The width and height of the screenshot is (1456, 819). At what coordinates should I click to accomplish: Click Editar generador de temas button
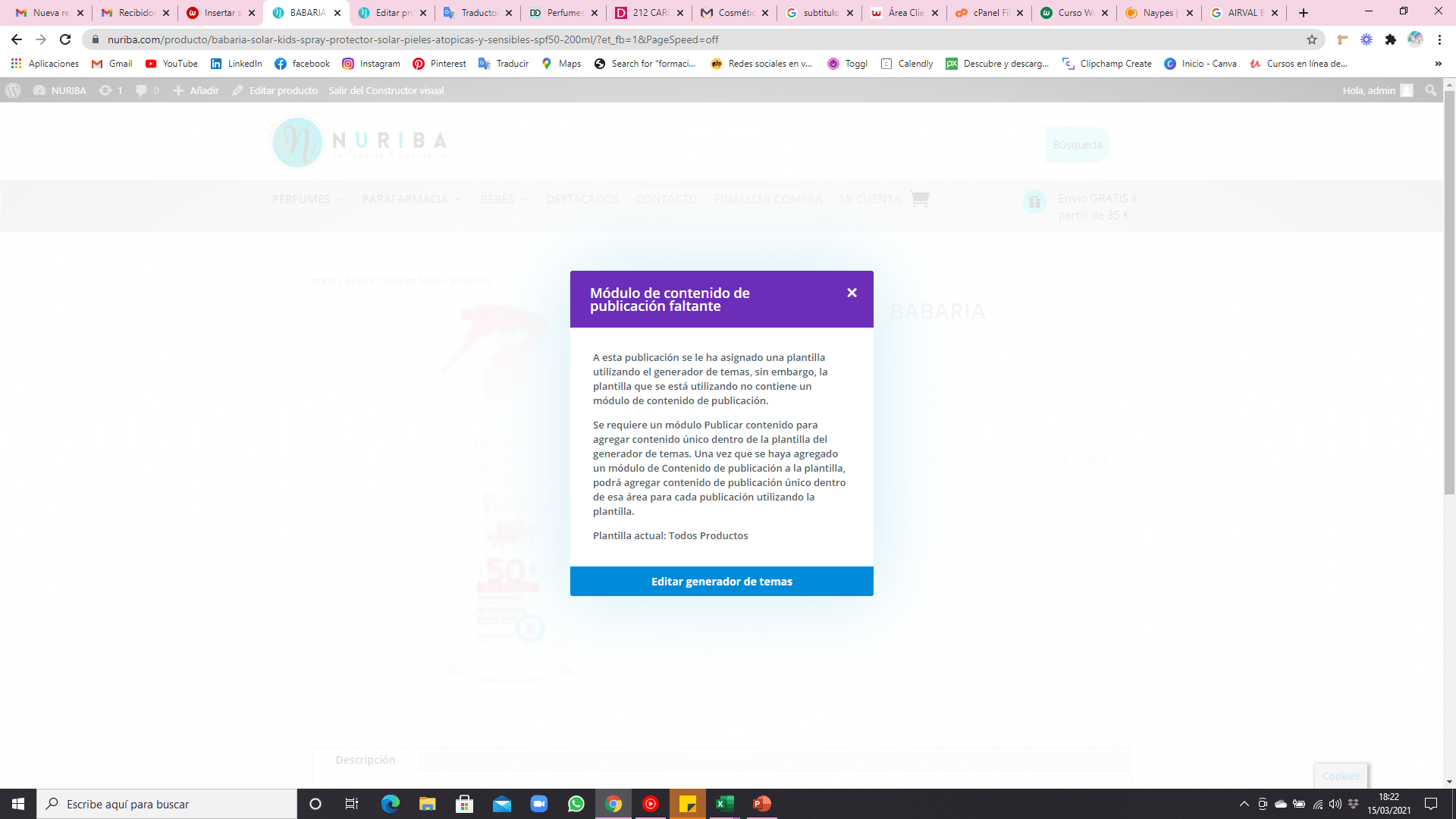(722, 582)
